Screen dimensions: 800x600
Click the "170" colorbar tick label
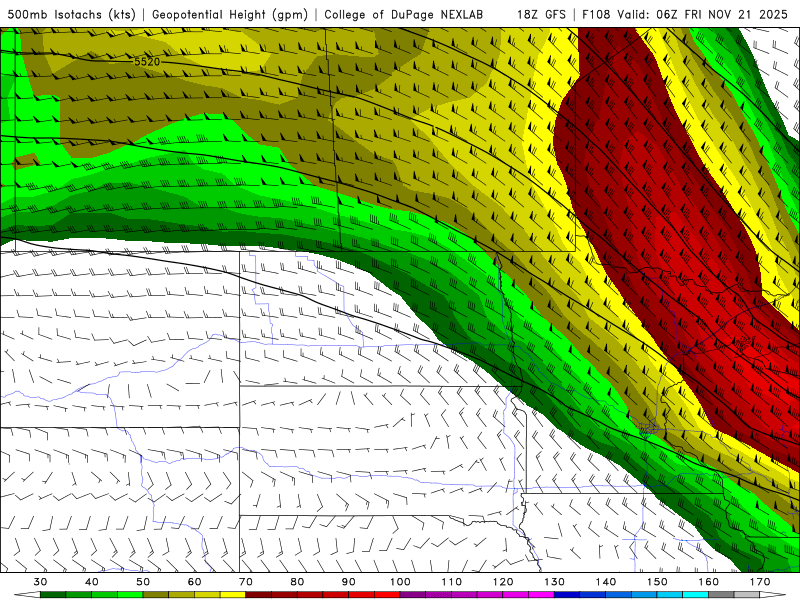[760, 582]
